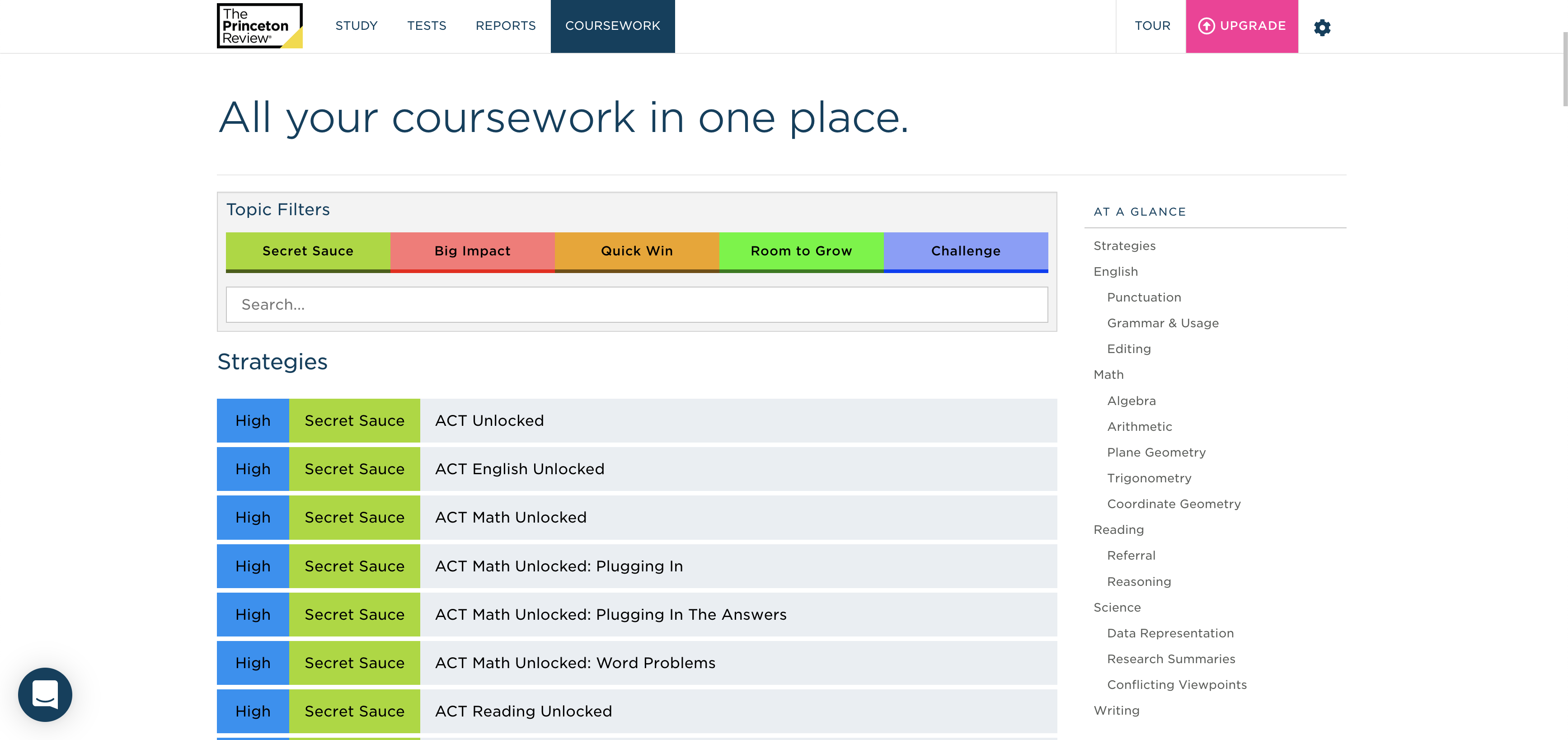Open the Tests tab
1568x740 pixels.
[x=426, y=26]
